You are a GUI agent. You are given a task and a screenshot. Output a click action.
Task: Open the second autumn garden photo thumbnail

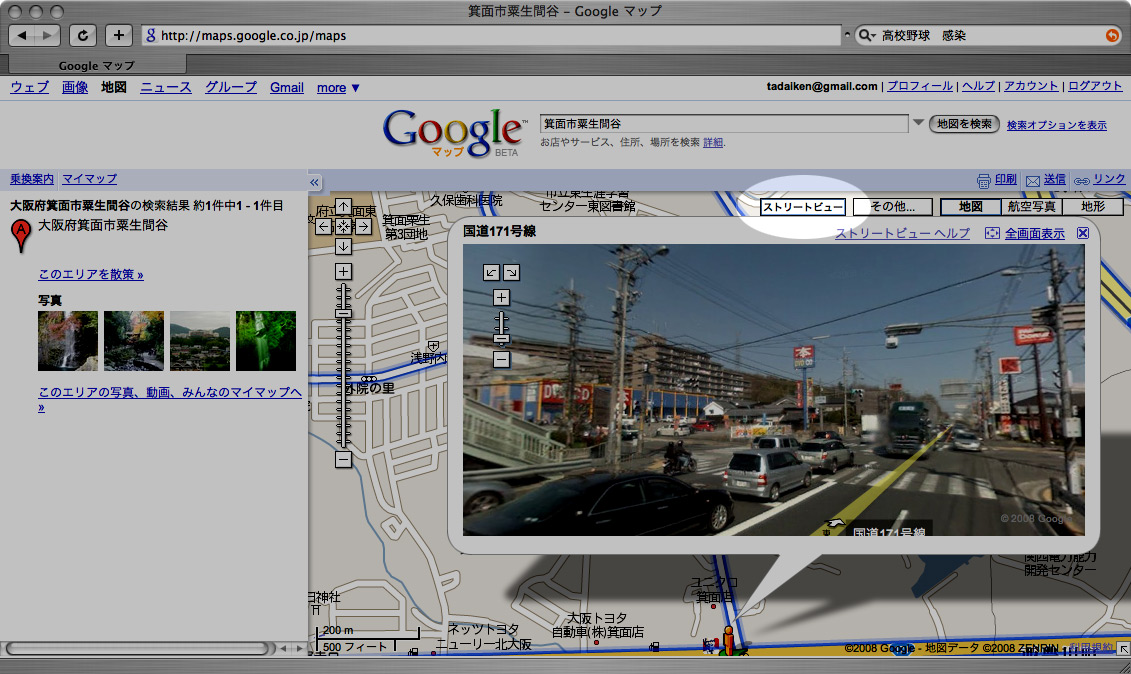(x=134, y=341)
